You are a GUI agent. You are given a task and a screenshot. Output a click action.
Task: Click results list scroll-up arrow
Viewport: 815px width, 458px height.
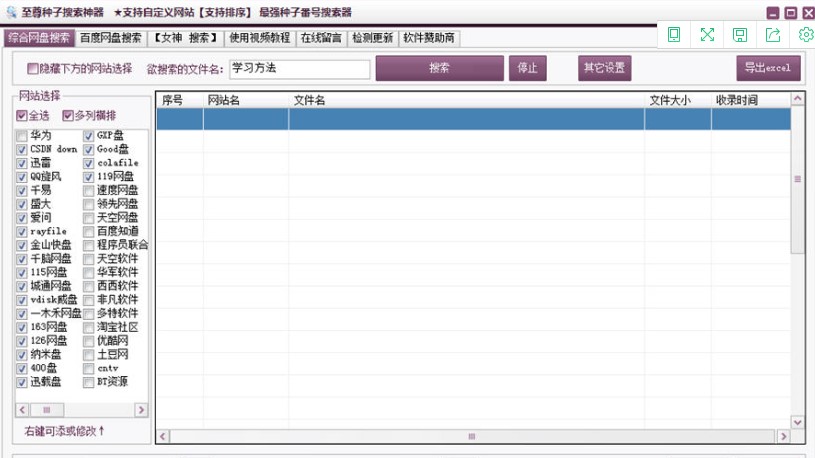tap(798, 98)
